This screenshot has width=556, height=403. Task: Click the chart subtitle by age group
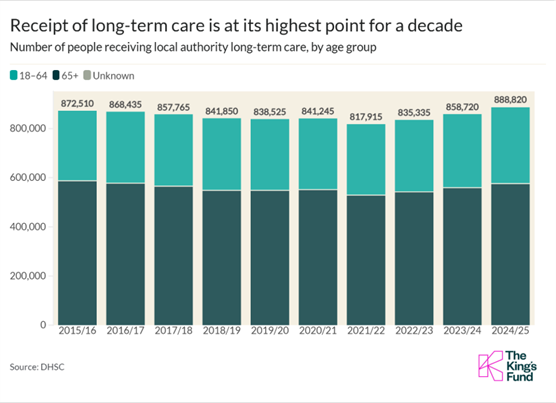[193, 47]
